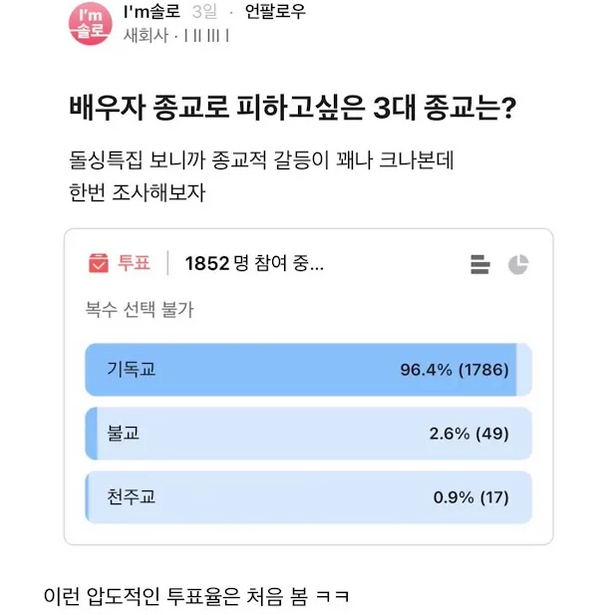Switch poll results to pie chart view
Image resolution: width=609 pixels, height=615 pixels.
(x=518, y=264)
